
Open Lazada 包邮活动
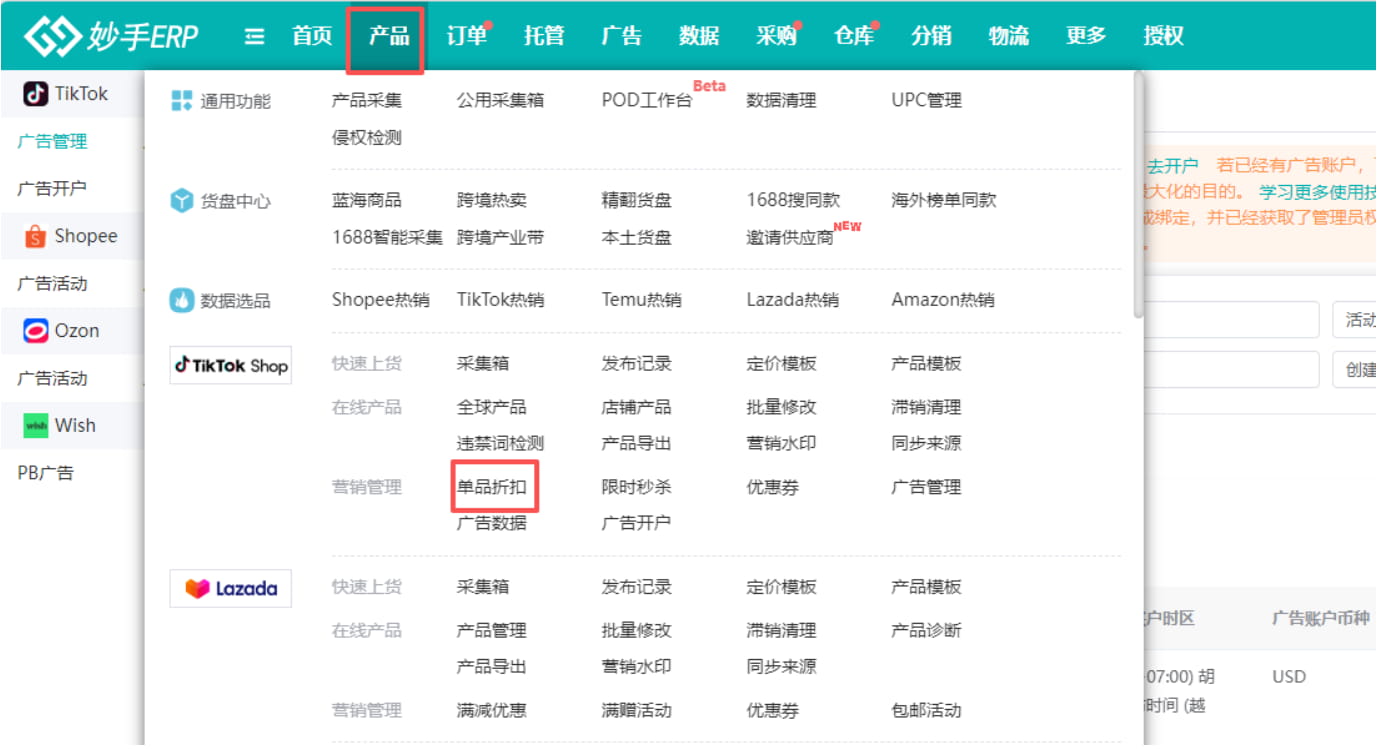[x=927, y=711]
